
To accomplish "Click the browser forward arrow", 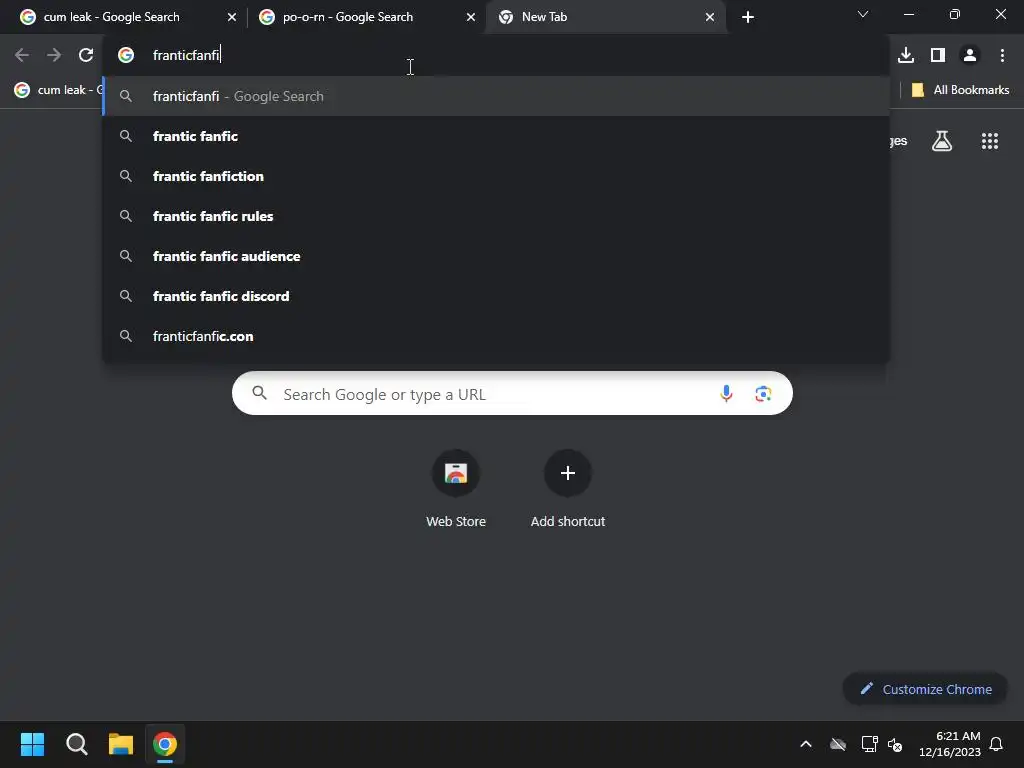I will (54, 56).
